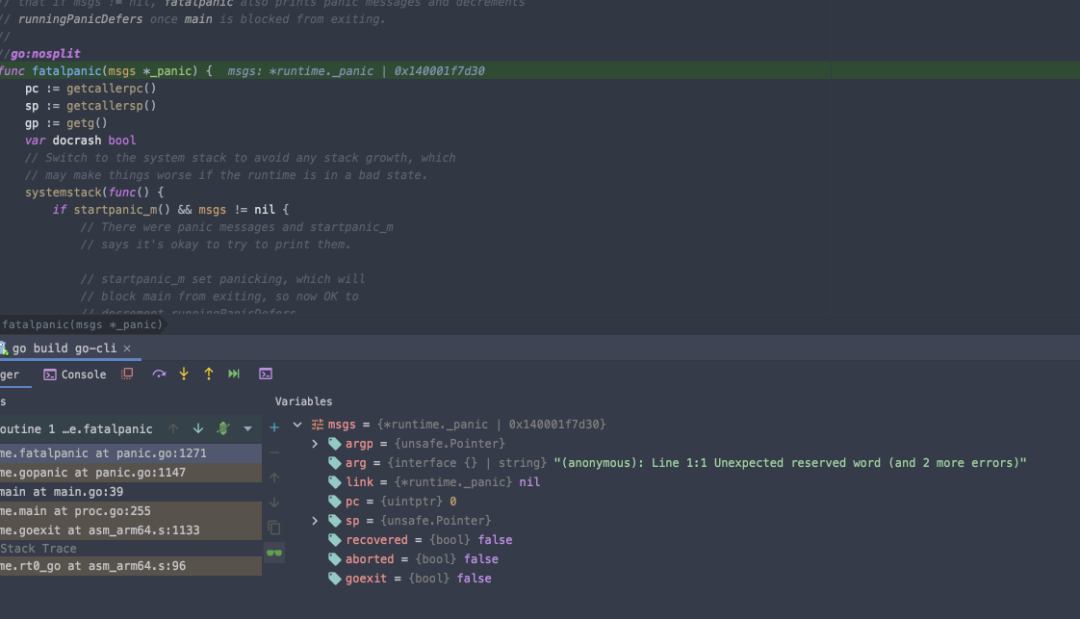Move watch down in variables toolbar
The width and height of the screenshot is (1080, 619).
[274, 502]
